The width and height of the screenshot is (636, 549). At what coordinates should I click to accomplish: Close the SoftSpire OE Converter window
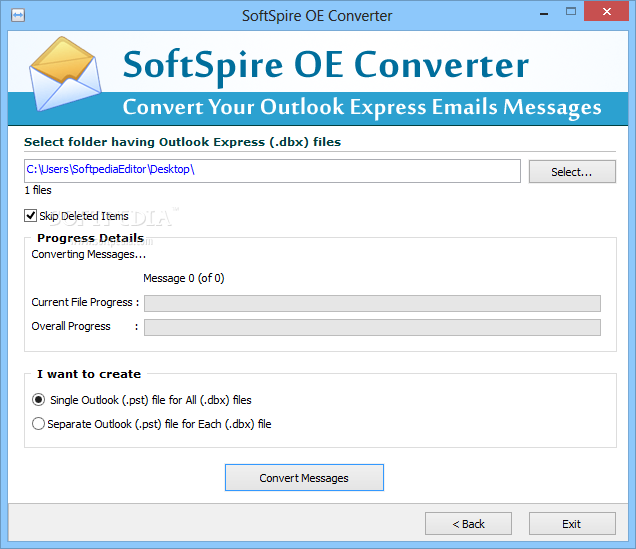coord(607,11)
